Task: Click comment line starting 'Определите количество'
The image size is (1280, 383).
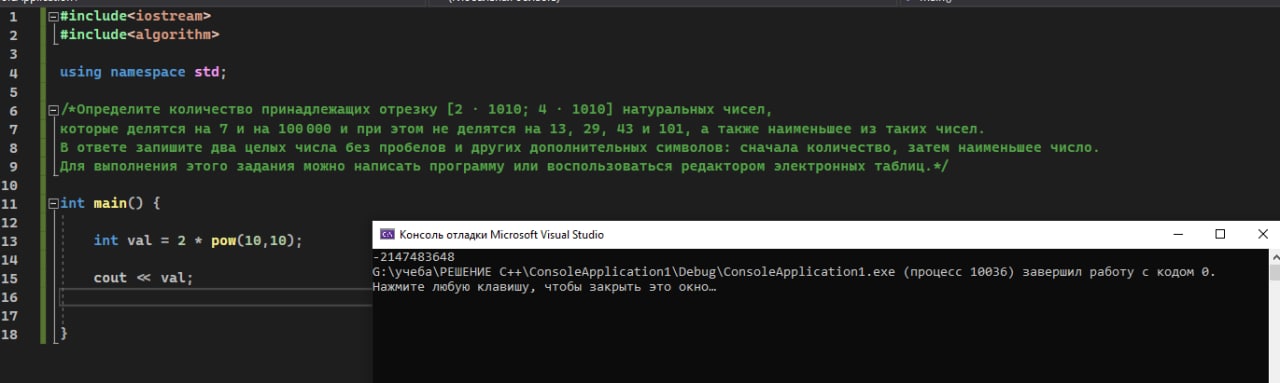Action: (416, 110)
